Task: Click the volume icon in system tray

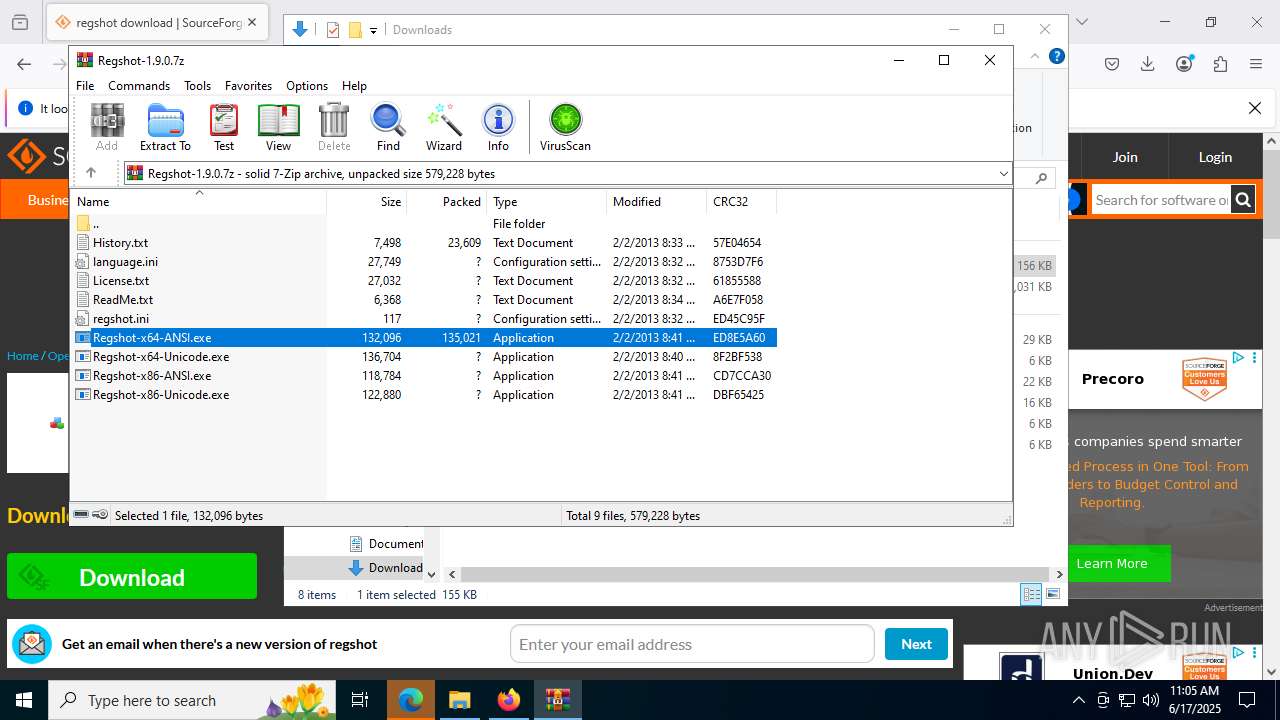Action: tap(1151, 700)
